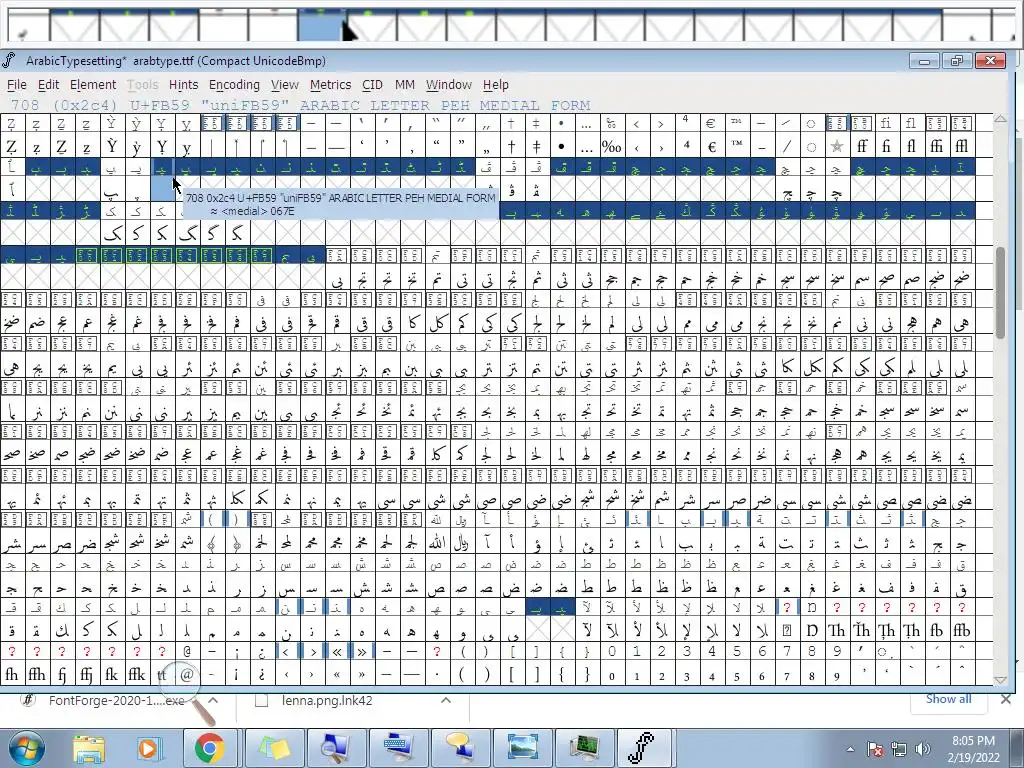Viewport: 1024px width, 768px height.
Task: Open the Encoding menu
Action: pyautogui.click(x=234, y=85)
